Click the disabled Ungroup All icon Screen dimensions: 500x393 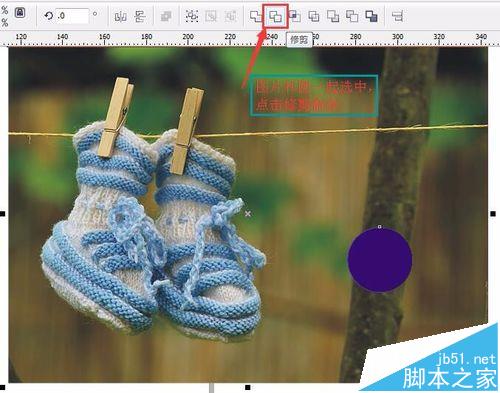[x=231, y=16]
